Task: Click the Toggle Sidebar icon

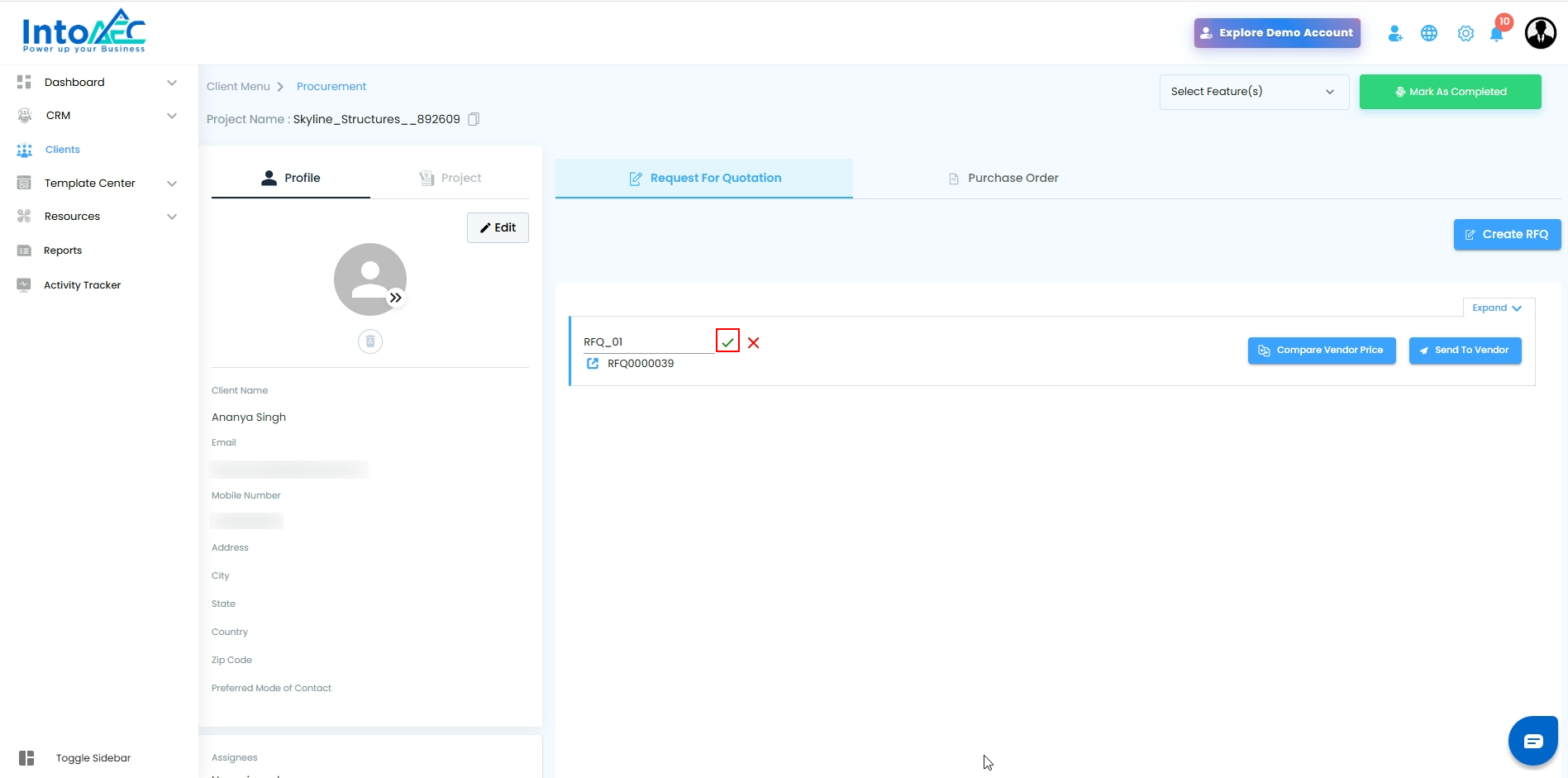Action: click(26, 758)
